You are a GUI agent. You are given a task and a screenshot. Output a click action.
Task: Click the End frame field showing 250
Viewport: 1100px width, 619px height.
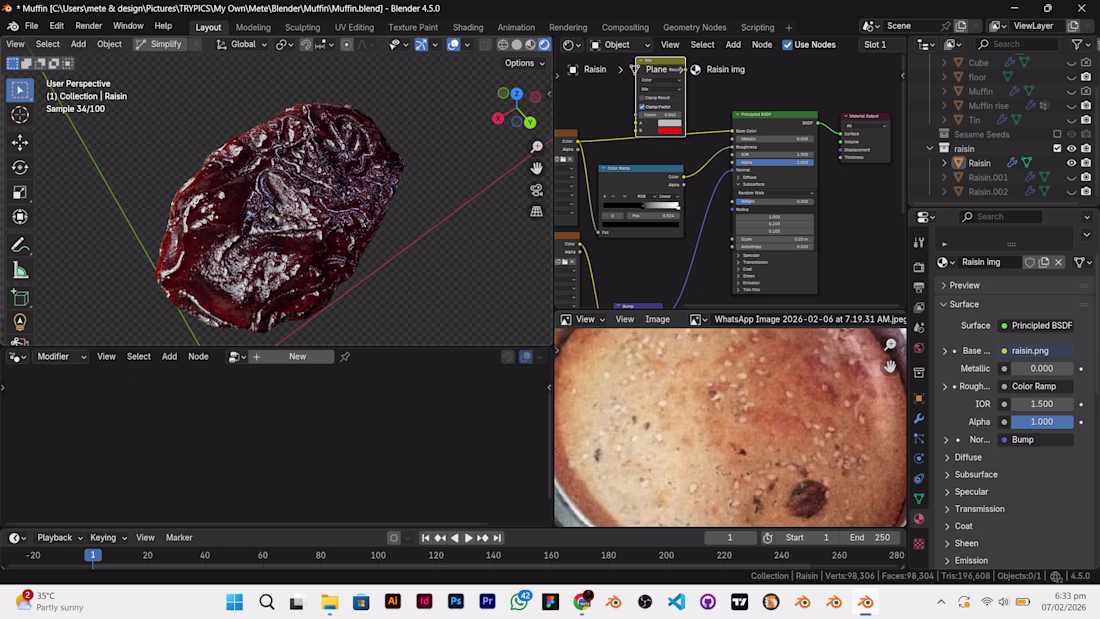870,538
